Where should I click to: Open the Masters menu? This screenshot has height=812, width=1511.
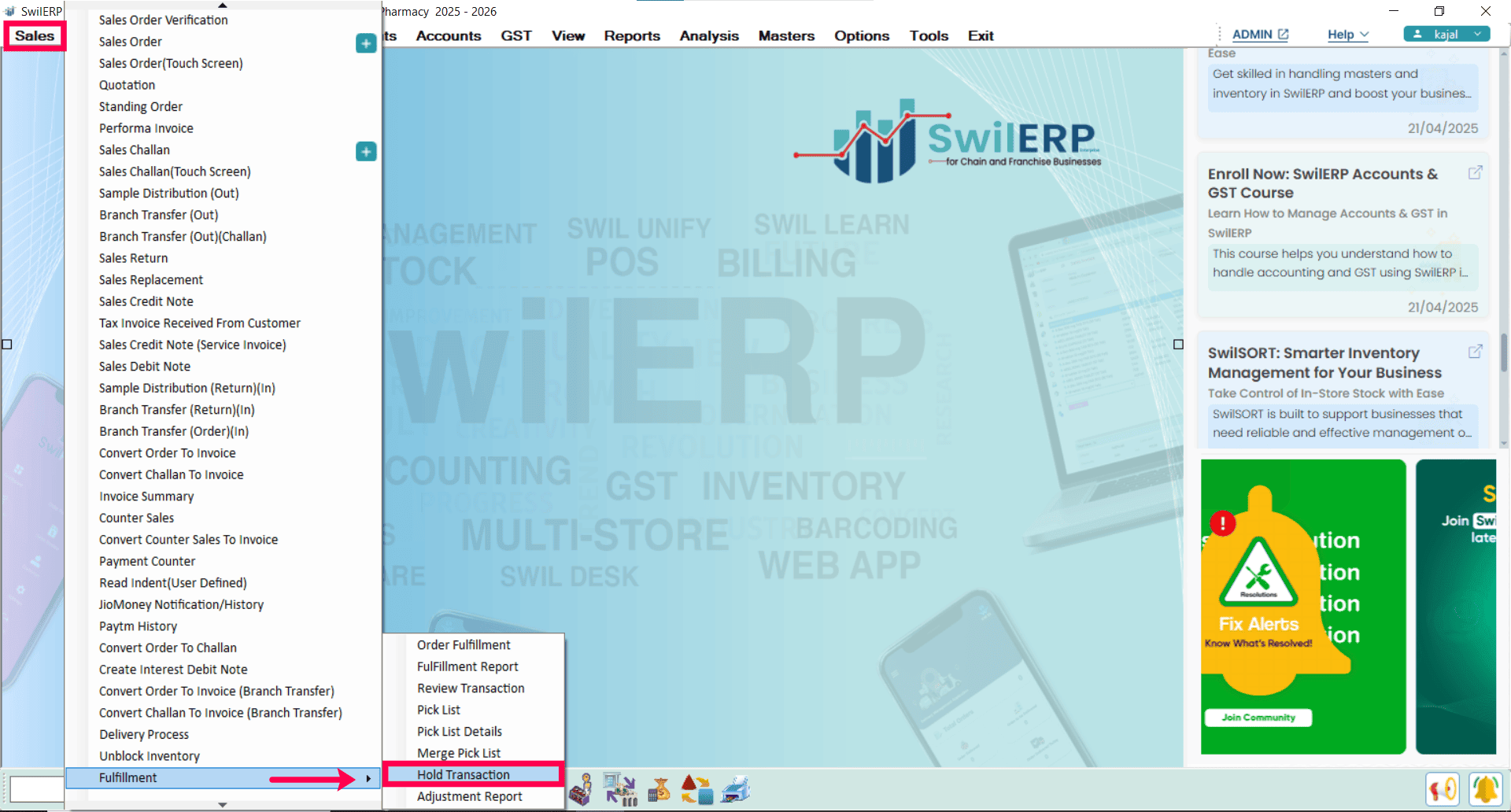pos(786,36)
